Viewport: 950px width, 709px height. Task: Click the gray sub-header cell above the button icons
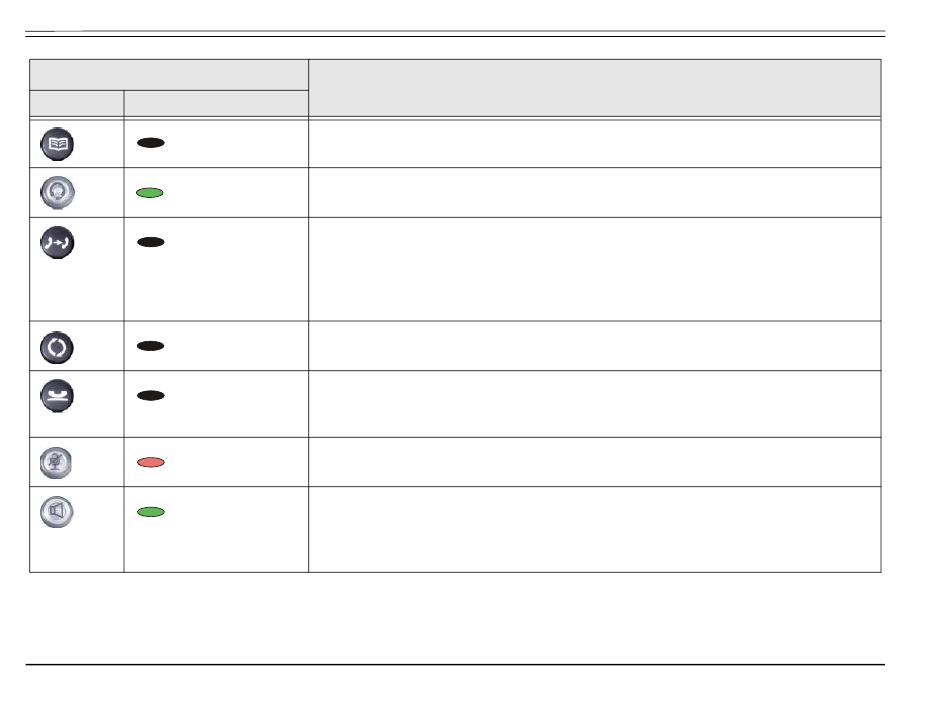(76, 103)
